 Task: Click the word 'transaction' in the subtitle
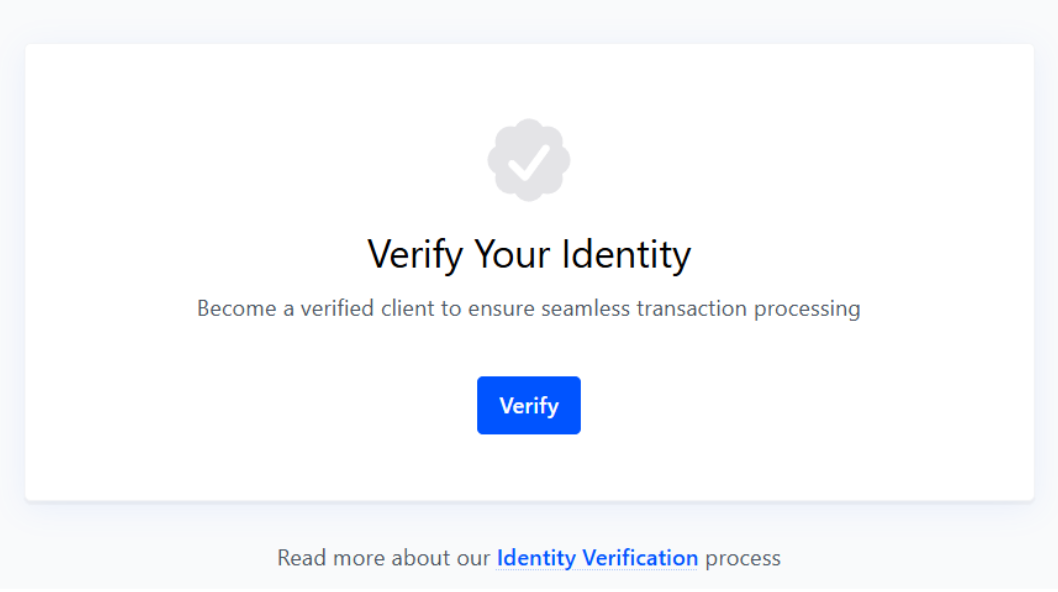[678, 308]
